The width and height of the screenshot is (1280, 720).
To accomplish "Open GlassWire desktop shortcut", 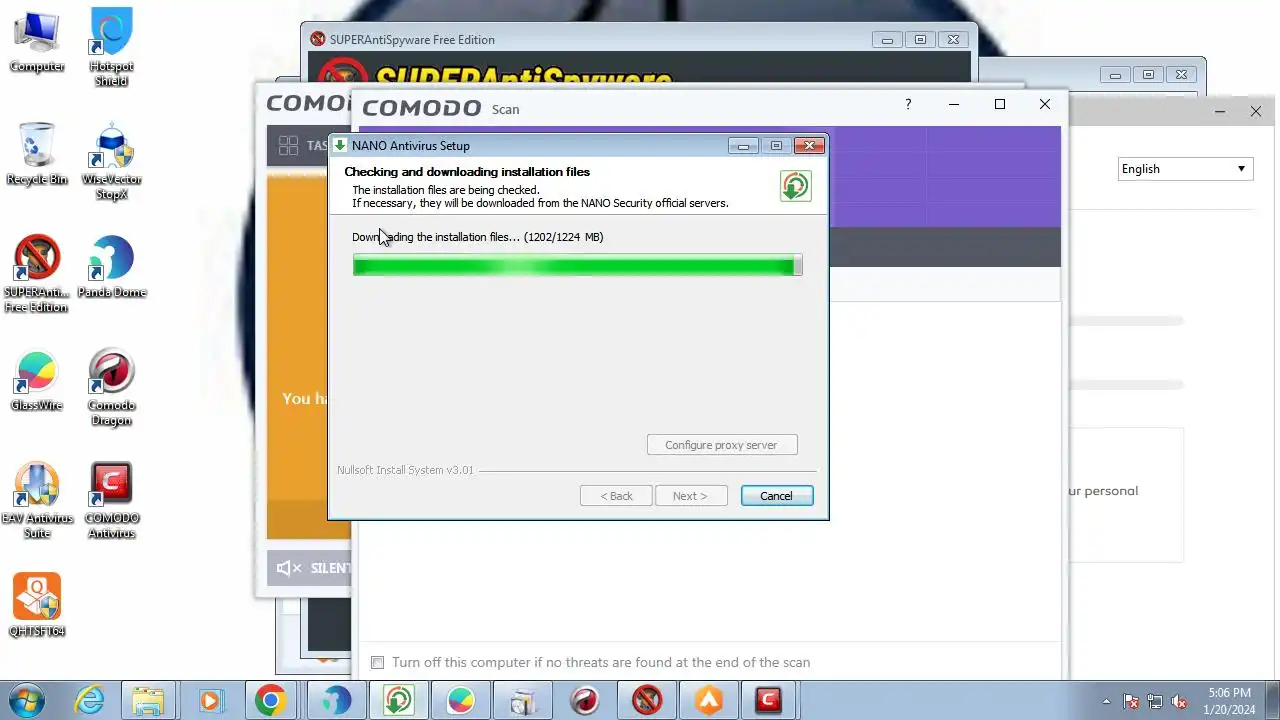I will [x=37, y=380].
